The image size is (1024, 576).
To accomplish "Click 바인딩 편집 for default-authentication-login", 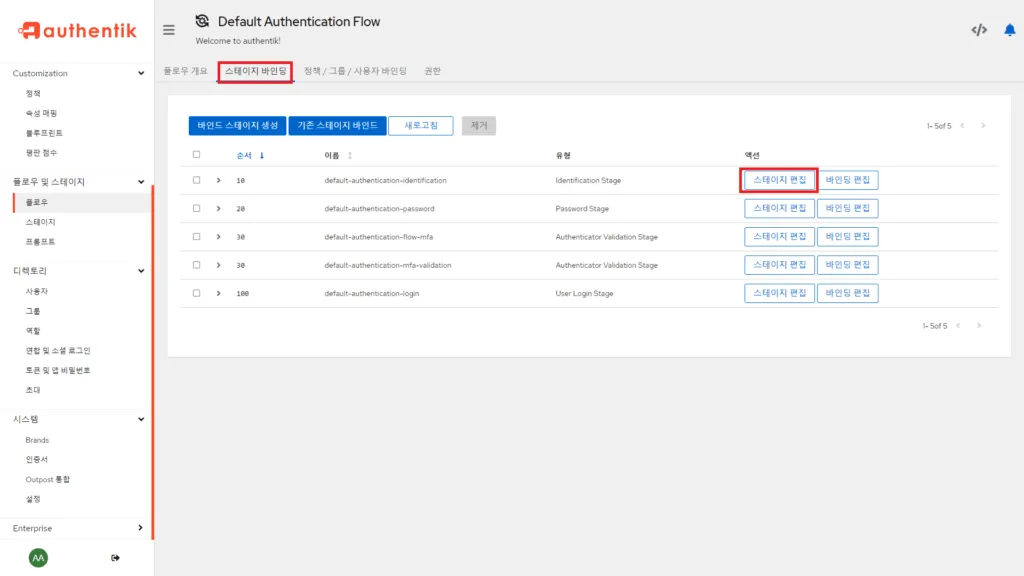I will tap(847, 293).
